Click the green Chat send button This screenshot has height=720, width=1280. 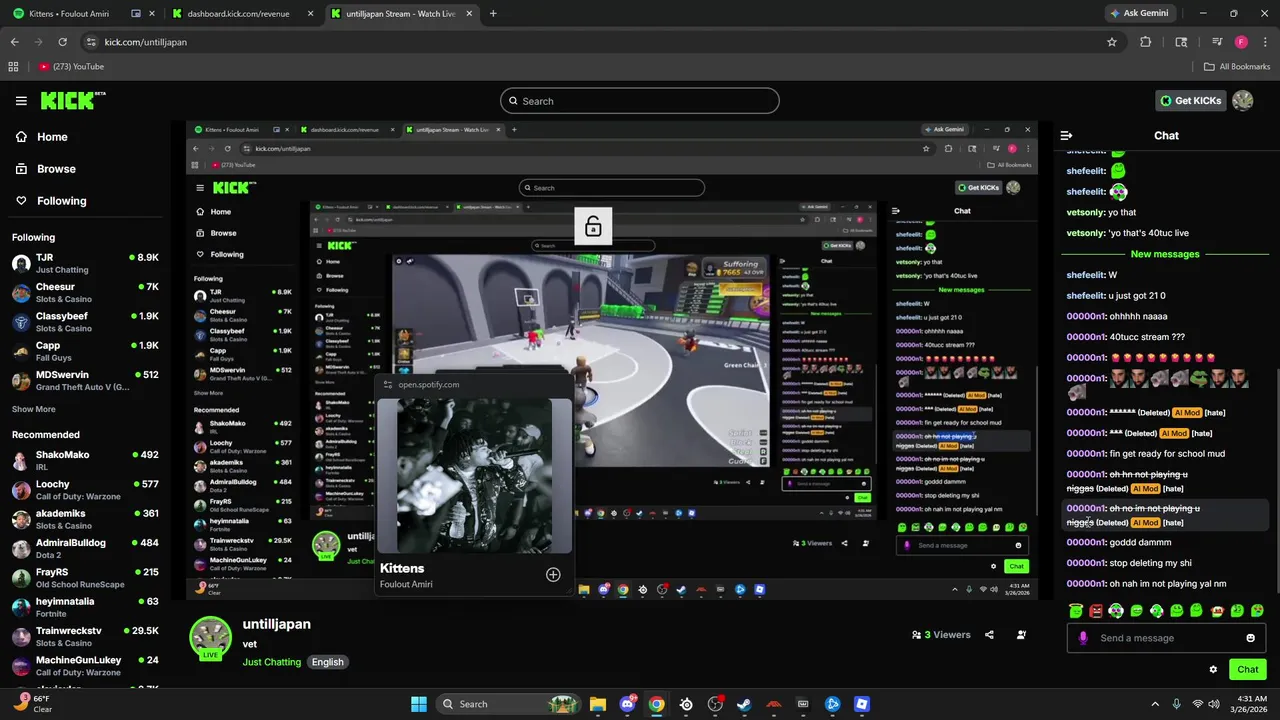1247,669
